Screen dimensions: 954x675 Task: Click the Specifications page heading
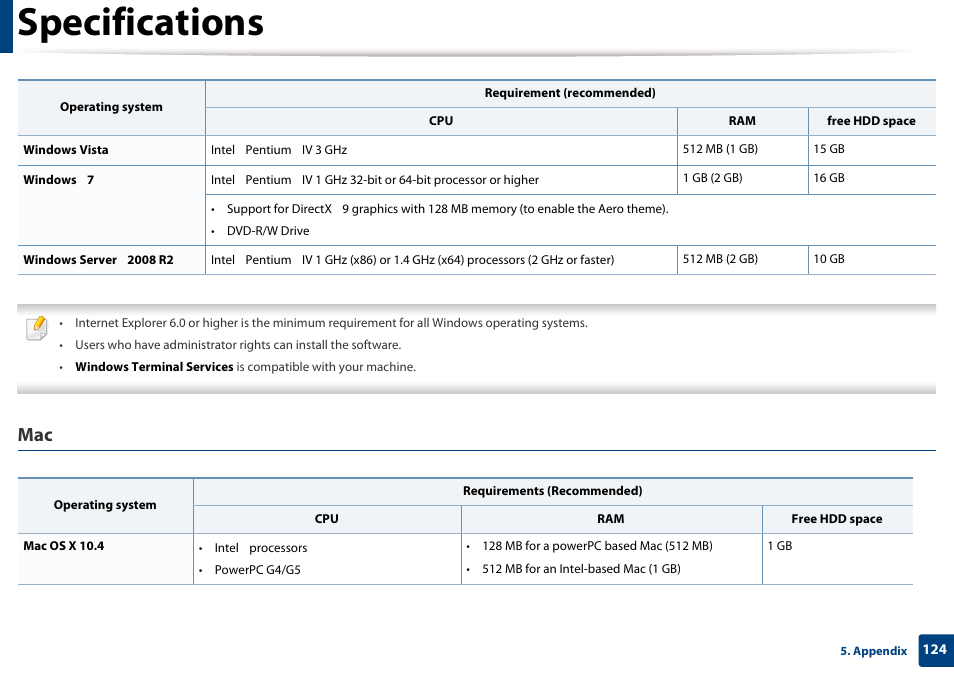tap(141, 23)
